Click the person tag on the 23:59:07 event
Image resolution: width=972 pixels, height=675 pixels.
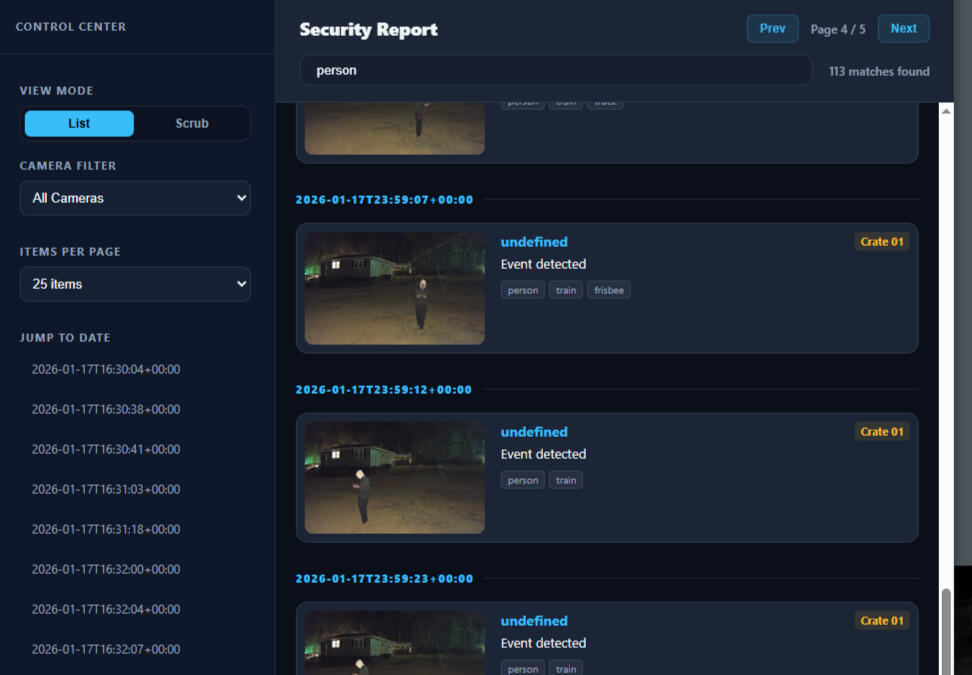pyautogui.click(x=523, y=291)
